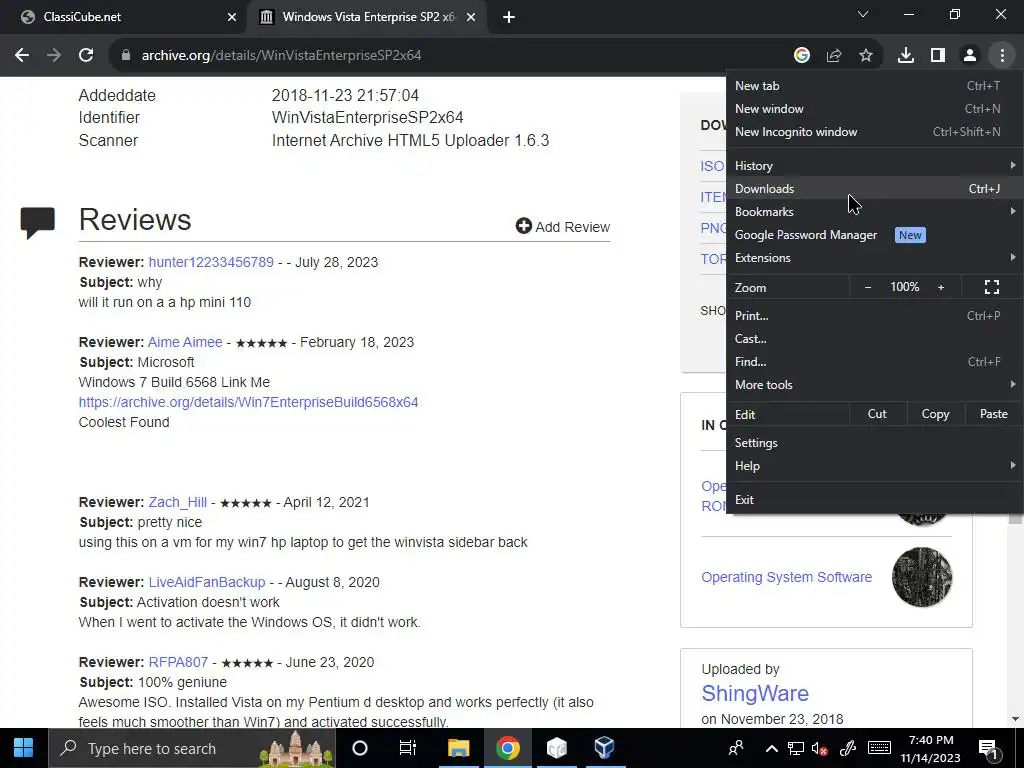
Task: Click Cut in the Edit row
Action: pyautogui.click(x=878, y=414)
